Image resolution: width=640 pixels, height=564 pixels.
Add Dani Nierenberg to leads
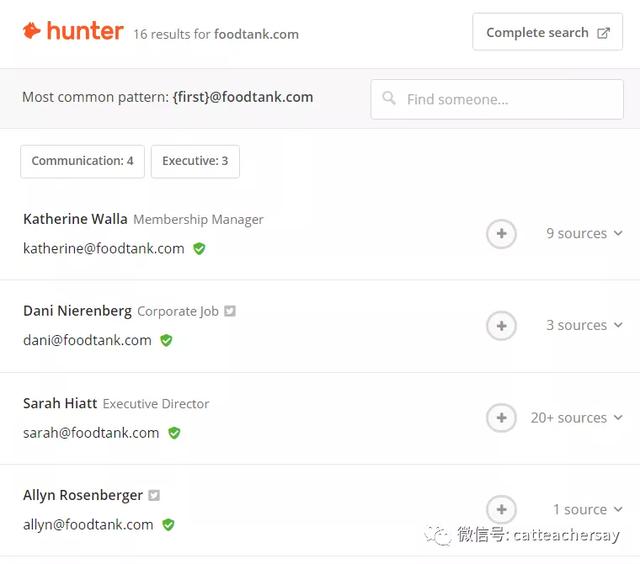coord(501,326)
